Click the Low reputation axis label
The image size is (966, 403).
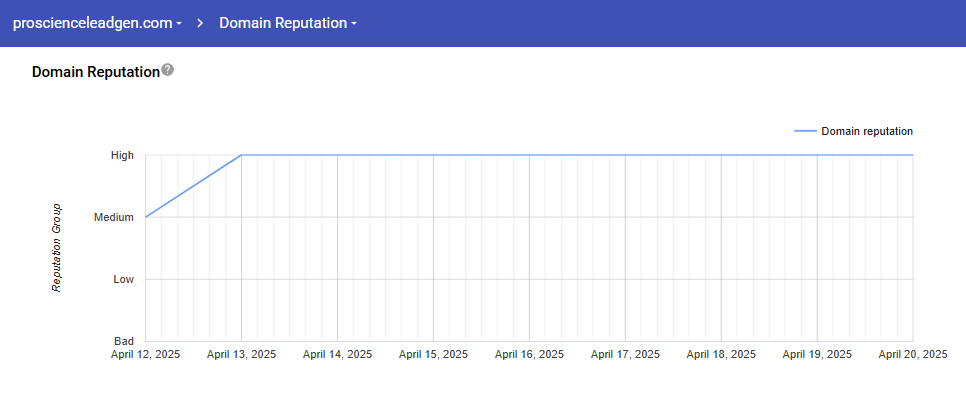(123, 279)
